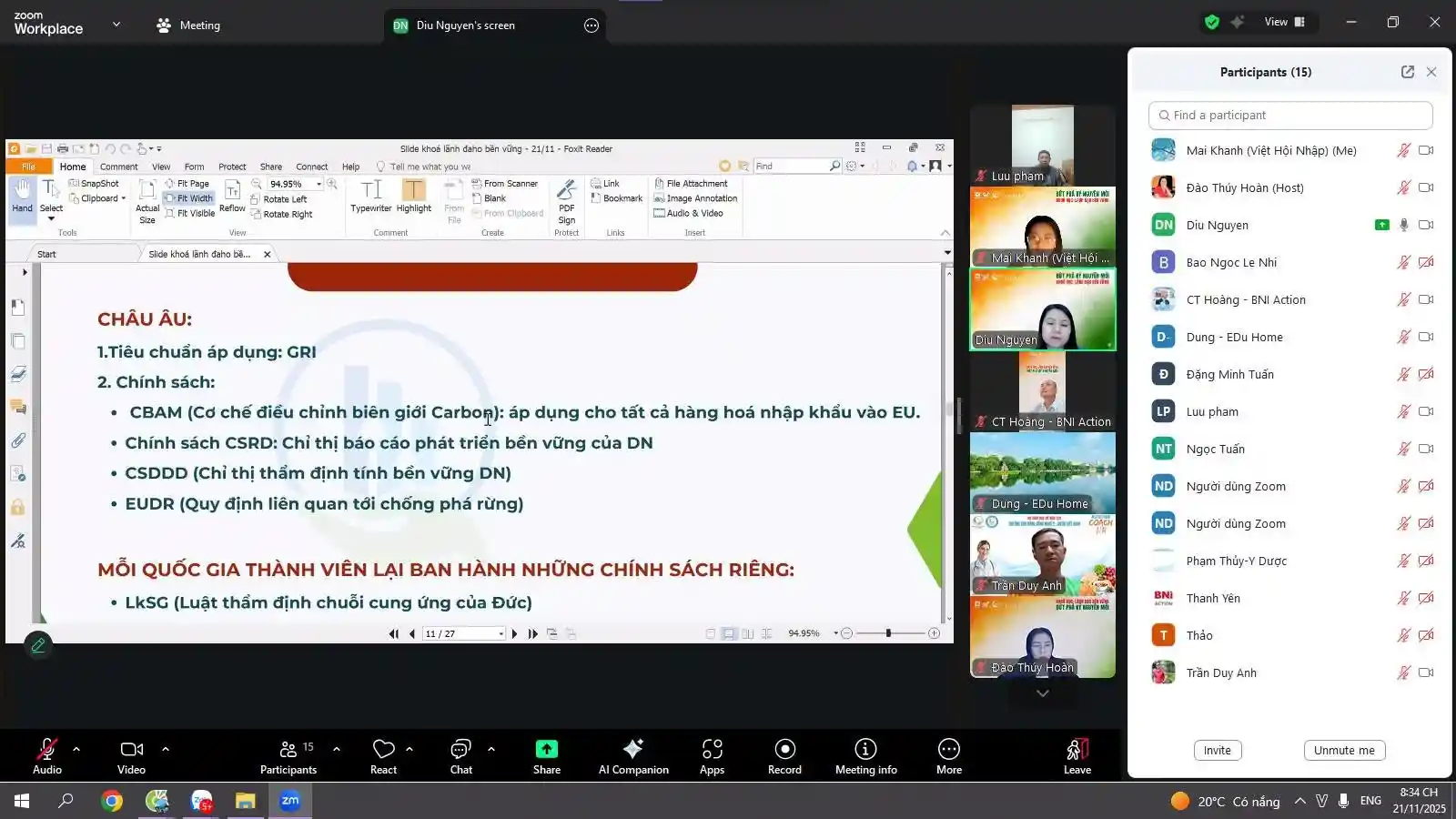Open the AI Companion panel
The width and height of the screenshot is (1456, 819).
tap(633, 749)
